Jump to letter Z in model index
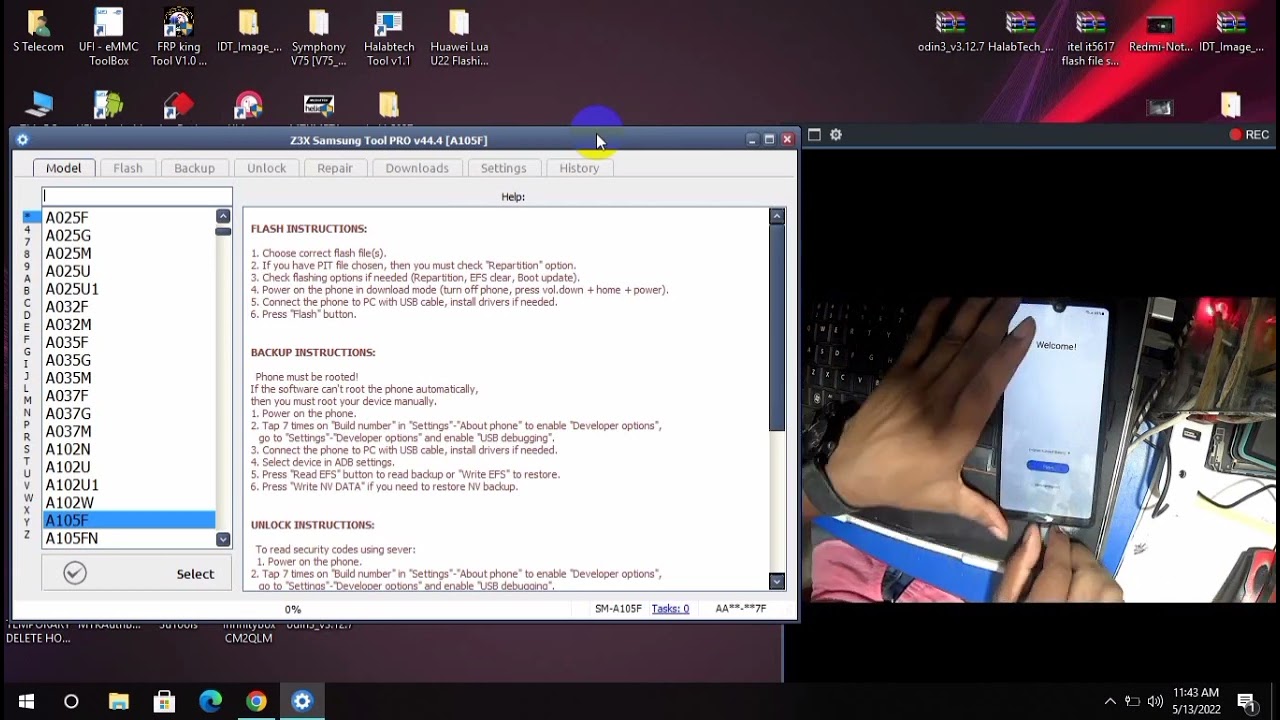This screenshot has width=1280, height=720. point(27,535)
